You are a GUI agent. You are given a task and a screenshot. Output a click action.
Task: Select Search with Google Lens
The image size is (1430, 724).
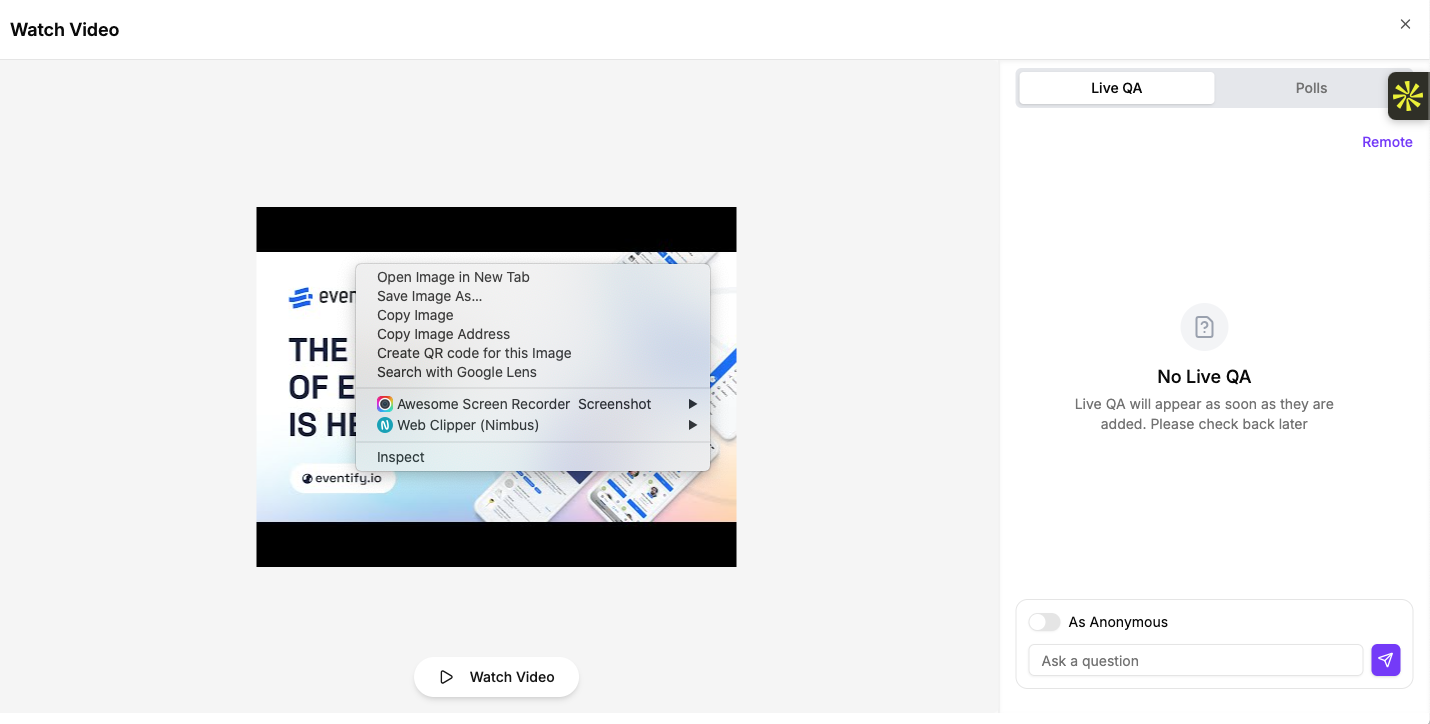point(533,372)
